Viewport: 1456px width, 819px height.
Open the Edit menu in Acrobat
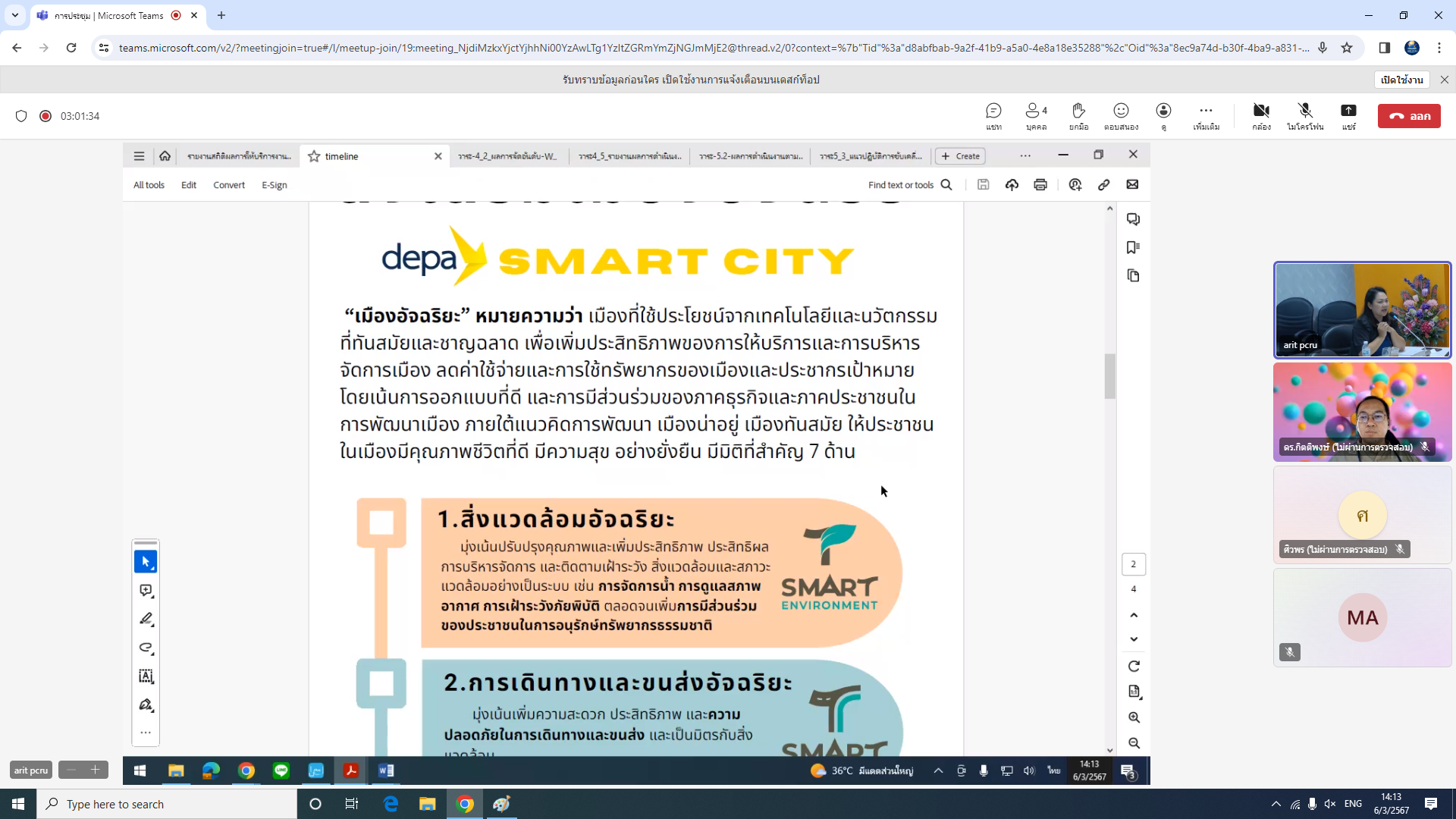(189, 185)
